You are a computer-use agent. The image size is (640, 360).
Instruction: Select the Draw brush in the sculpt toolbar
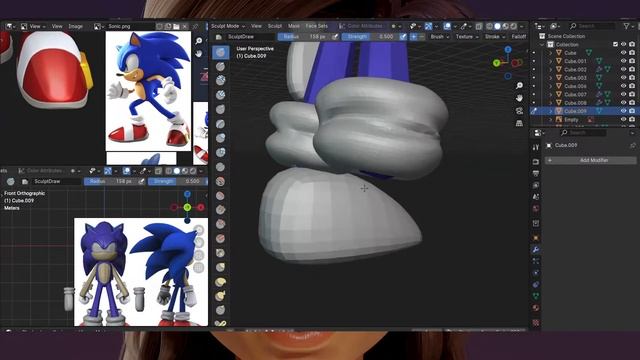(x=220, y=52)
